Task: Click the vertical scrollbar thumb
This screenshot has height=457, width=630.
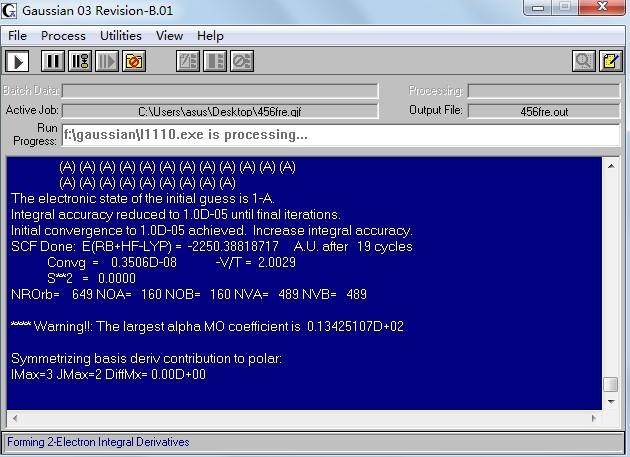Action: 611,384
